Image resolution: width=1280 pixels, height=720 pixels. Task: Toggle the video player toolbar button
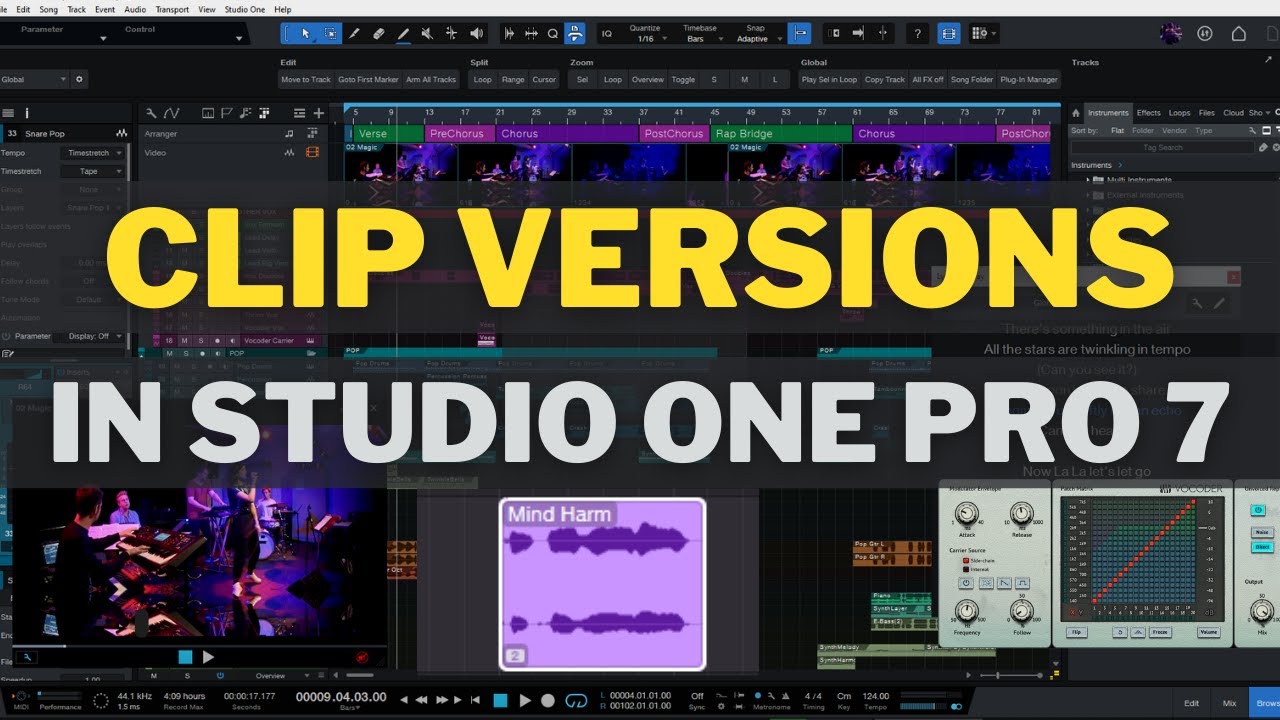949,33
